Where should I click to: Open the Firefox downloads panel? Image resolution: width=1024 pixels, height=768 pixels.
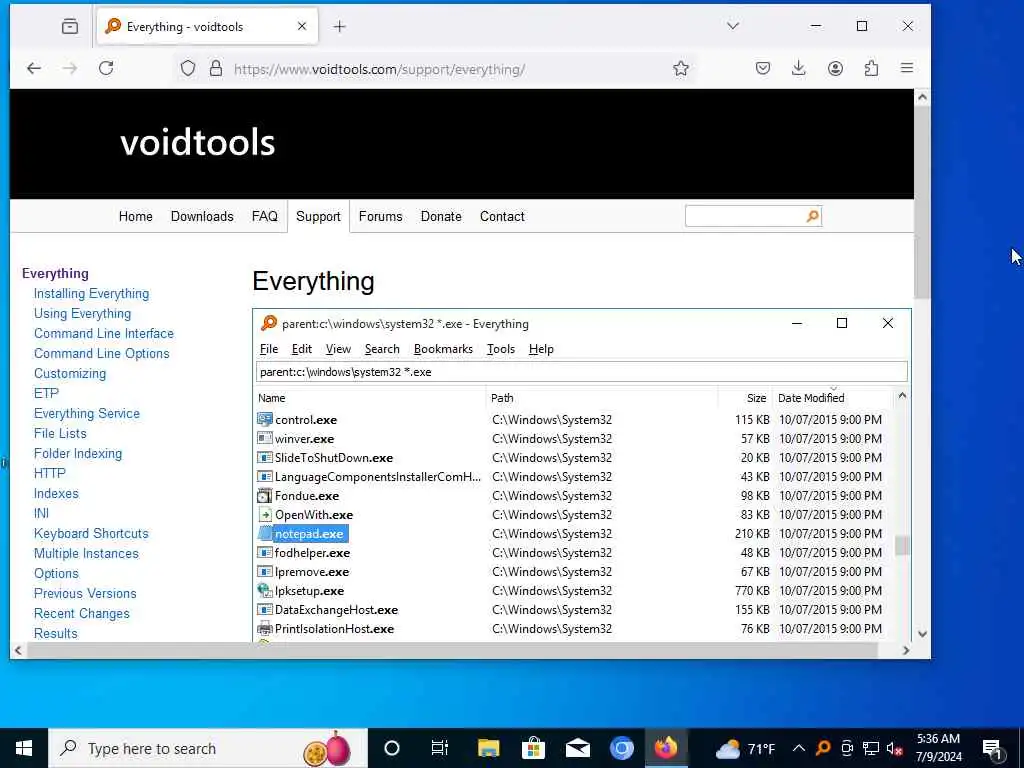click(798, 68)
